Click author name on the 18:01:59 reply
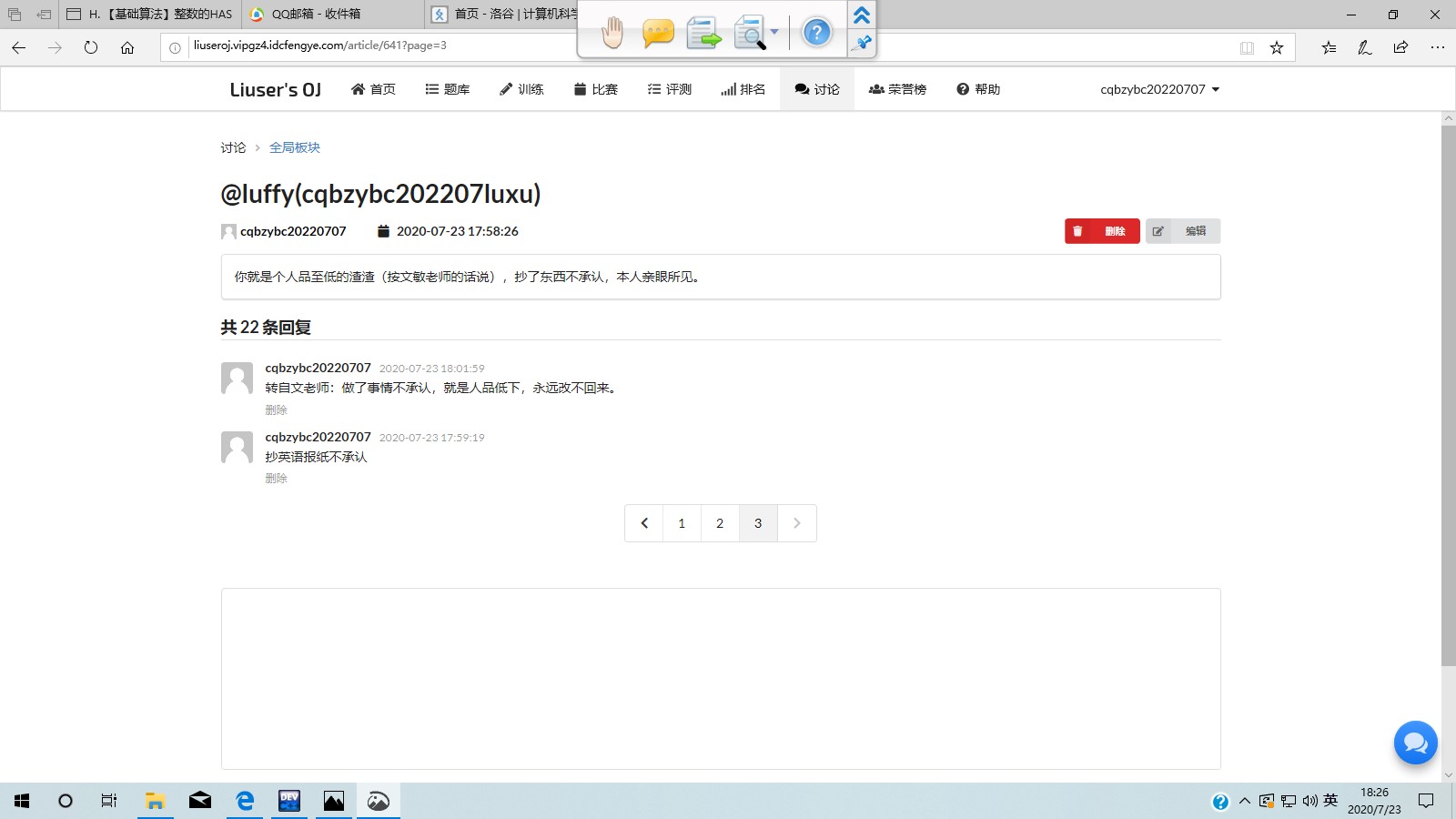The height and width of the screenshot is (819, 1456). coord(318,368)
